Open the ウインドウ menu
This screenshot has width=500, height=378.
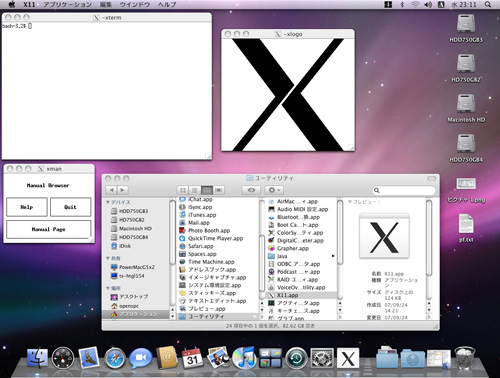click(x=135, y=4)
